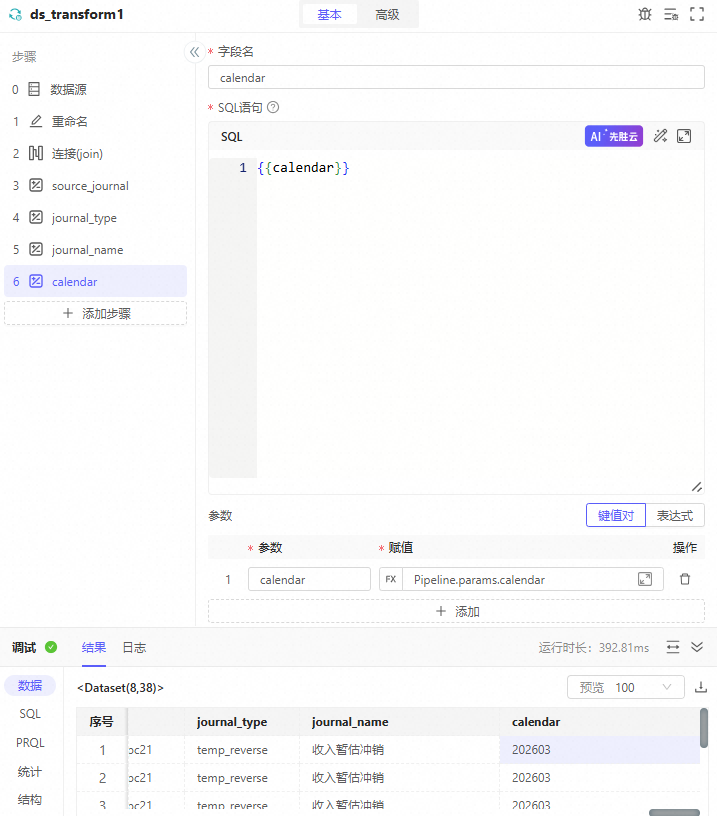The width and height of the screenshot is (717, 816).
Task: Click the 添加步骤 button
Action: pos(96,313)
